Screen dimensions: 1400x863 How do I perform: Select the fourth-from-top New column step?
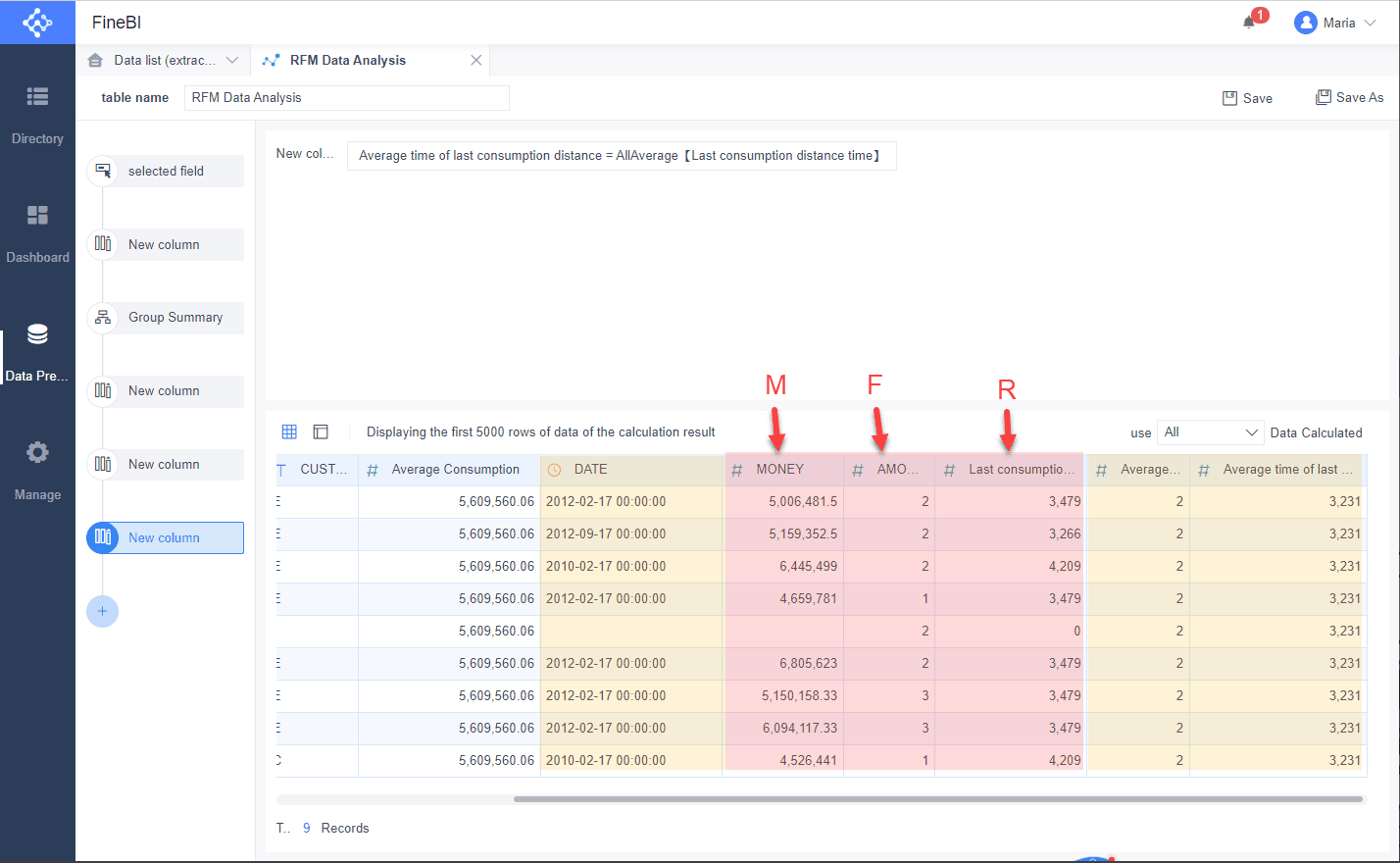[166, 464]
